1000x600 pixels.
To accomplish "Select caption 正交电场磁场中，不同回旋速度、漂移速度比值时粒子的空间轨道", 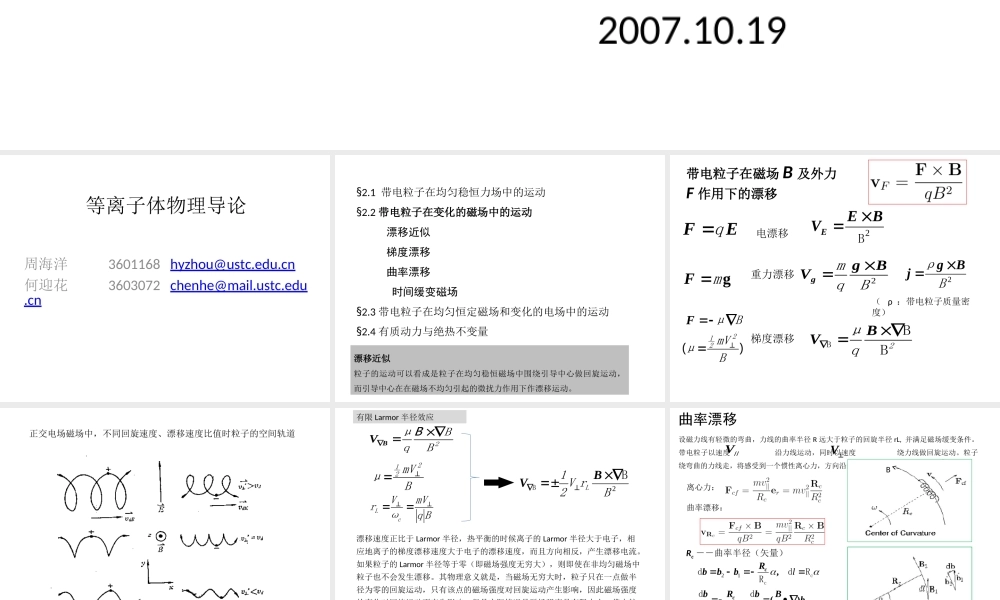I will click(x=162, y=434).
